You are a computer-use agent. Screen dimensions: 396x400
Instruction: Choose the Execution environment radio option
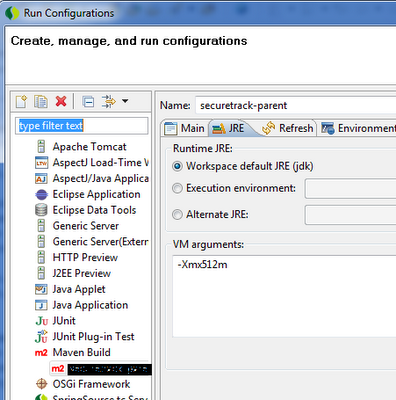tap(177, 188)
